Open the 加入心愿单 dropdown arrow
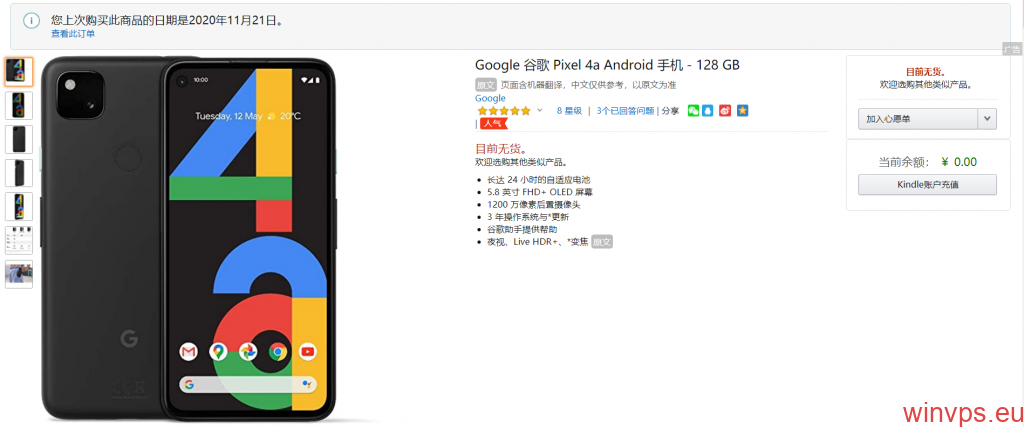The image size is (1024, 427). (x=987, y=119)
